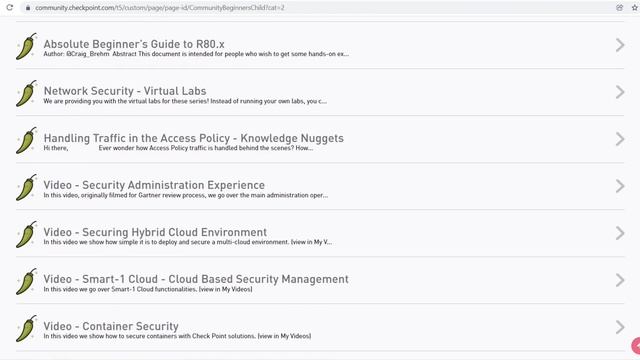Open Handling Traffic in the Access Policy
The width and height of the screenshot is (640, 360).
(193, 138)
